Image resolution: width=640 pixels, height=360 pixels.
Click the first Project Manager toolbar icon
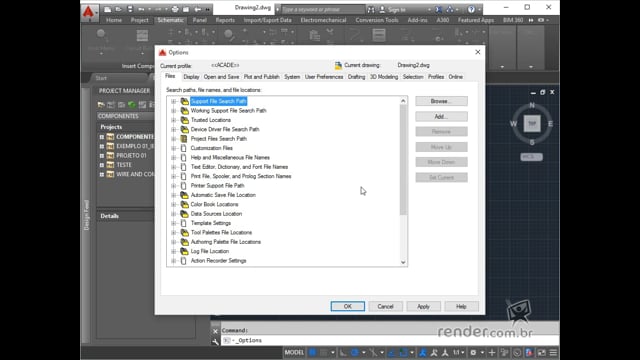coord(101,105)
